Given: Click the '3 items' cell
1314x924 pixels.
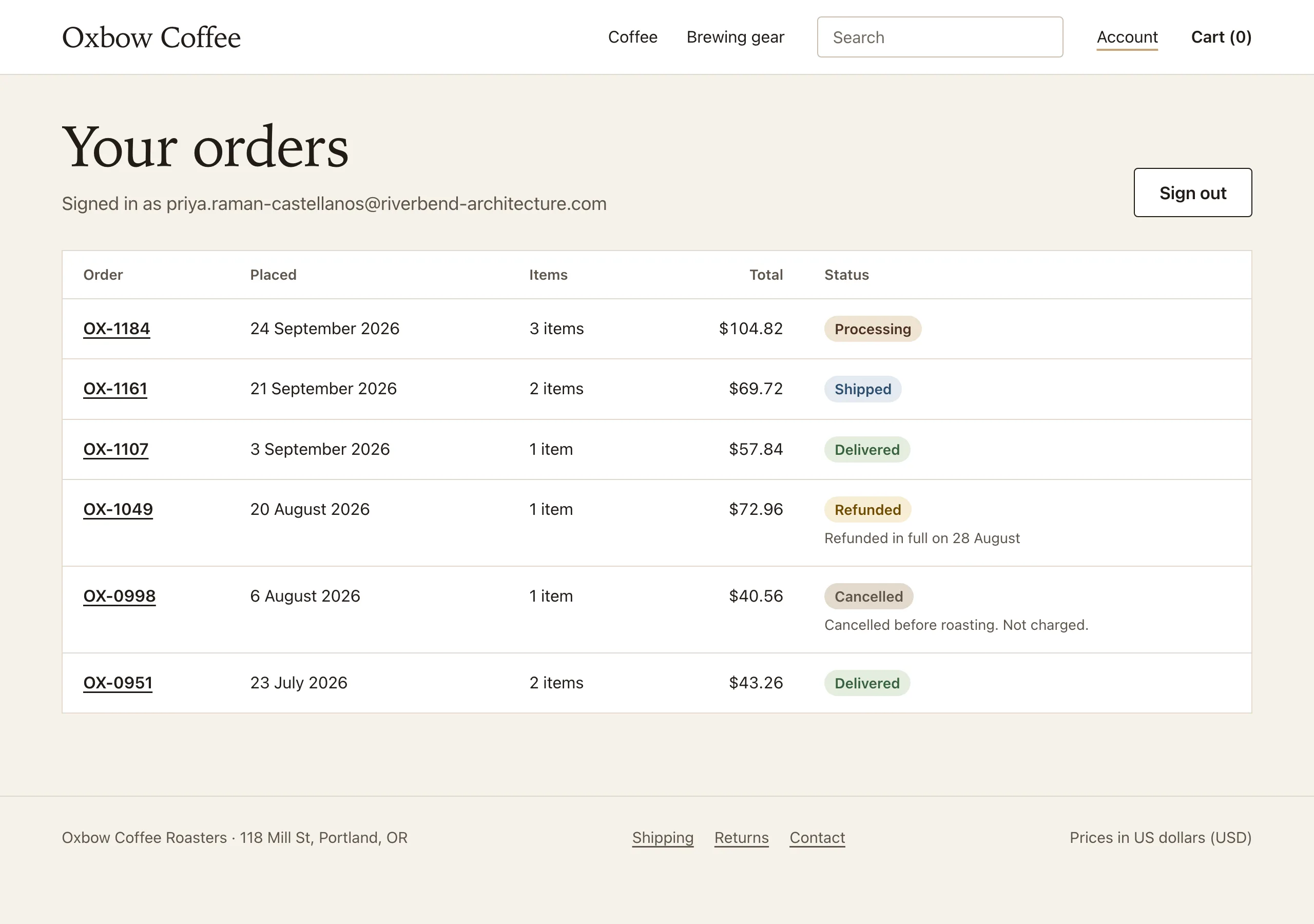Looking at the screenshot, I should pyautogui.click(x=556, y=329).
